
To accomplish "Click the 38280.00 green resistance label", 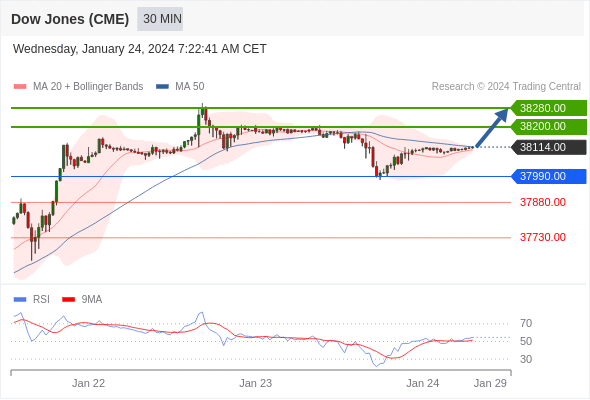I will (x=549, y=108).
